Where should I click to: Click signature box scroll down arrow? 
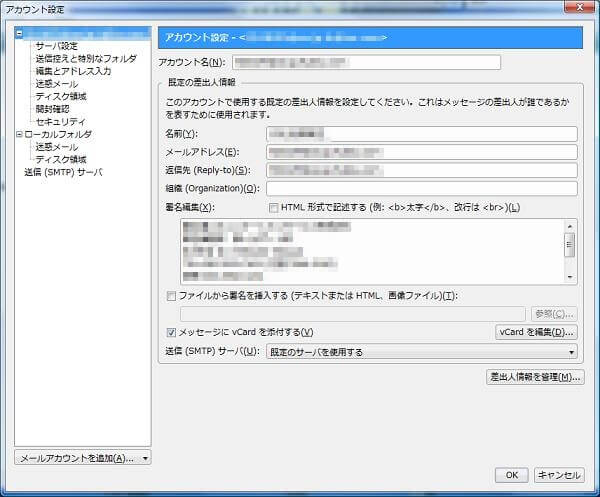(x=570, y=277)
